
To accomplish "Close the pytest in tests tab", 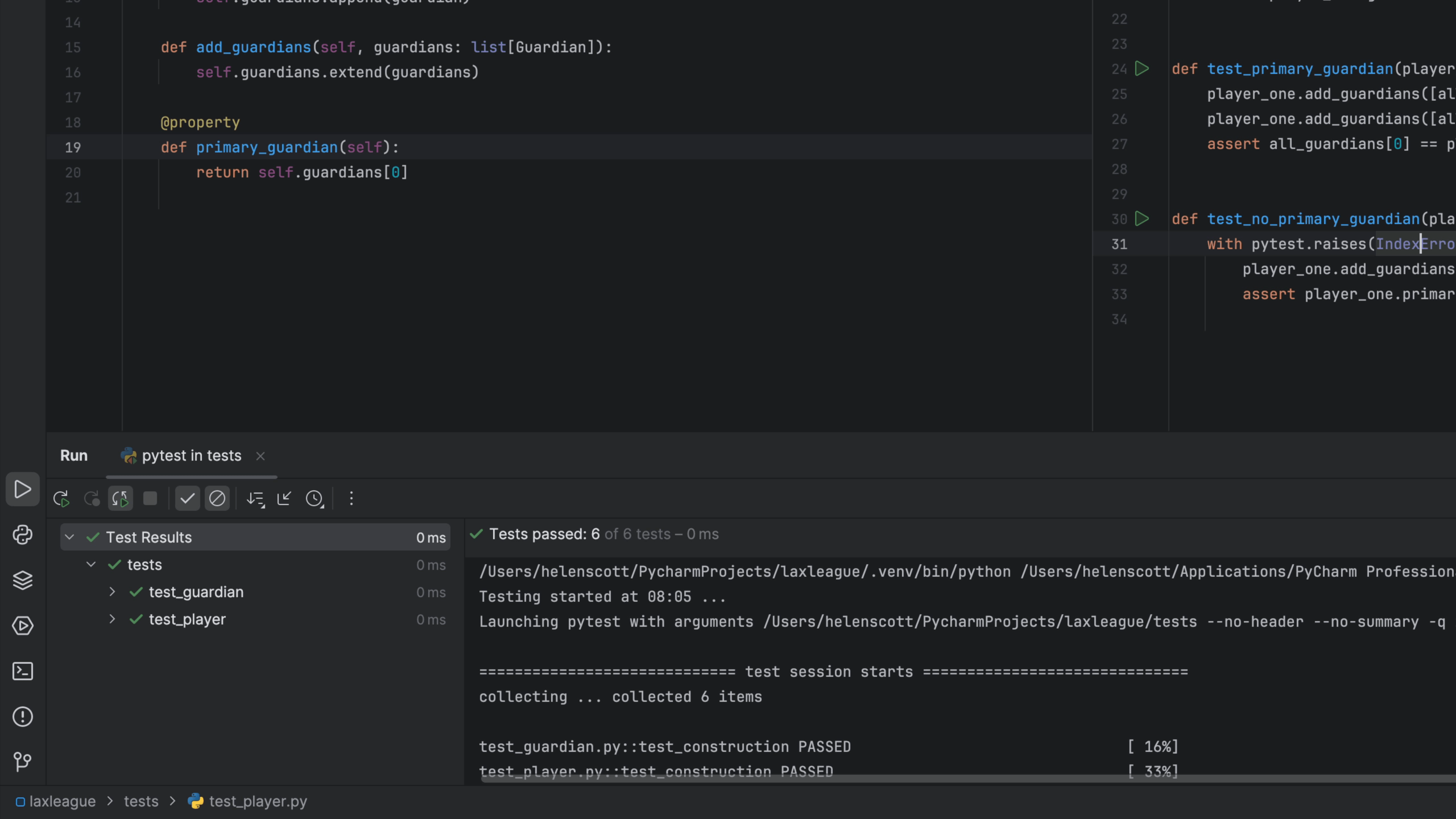I will pyautogui.click(x=260, y=456).
